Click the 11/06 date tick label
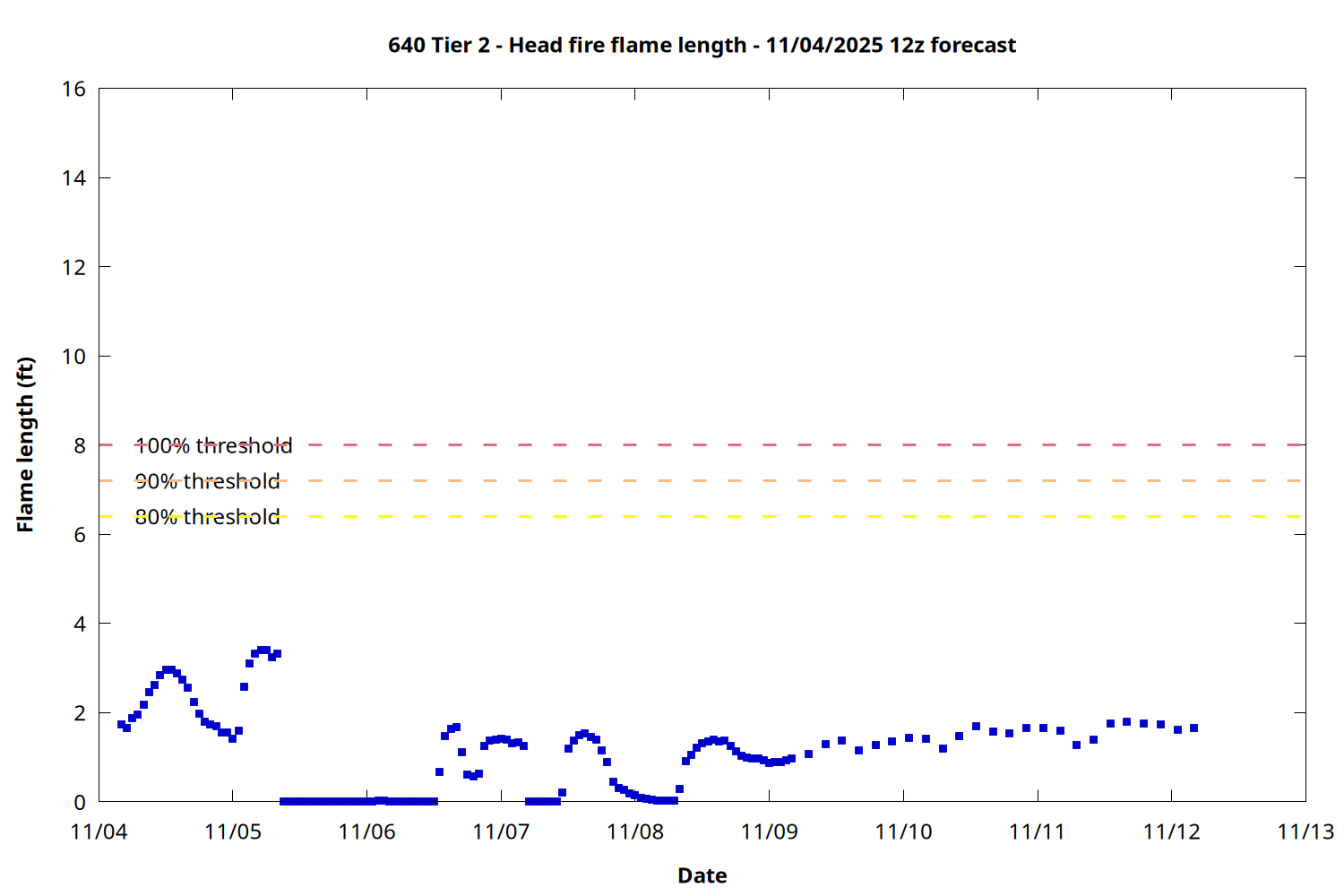Viewport: 1344px width, 896px height. coord(366,831)
